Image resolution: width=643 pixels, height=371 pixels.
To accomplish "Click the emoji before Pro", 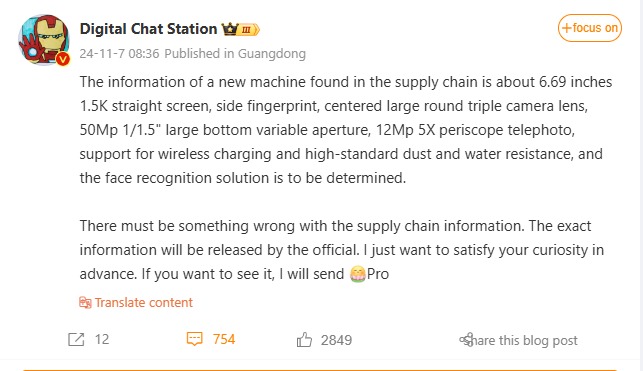I will click(x=358, y=274).
